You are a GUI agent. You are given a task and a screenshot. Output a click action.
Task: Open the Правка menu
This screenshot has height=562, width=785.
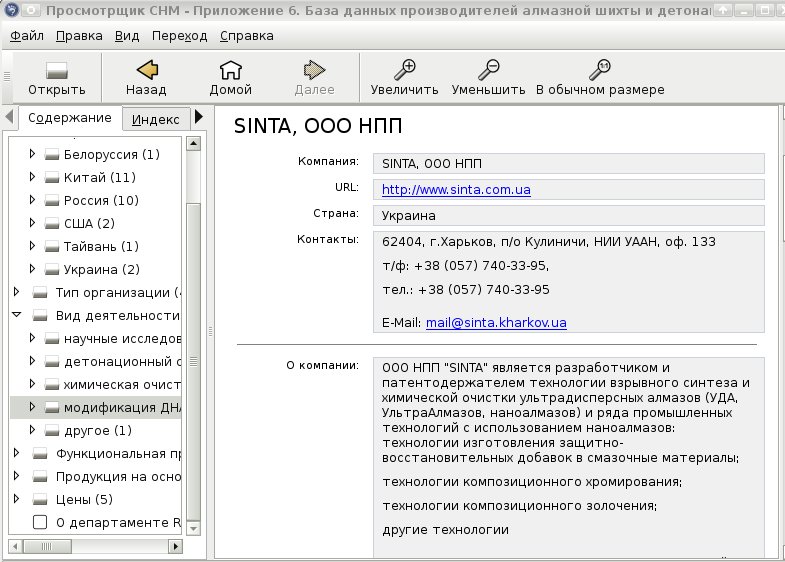point(79,36)
